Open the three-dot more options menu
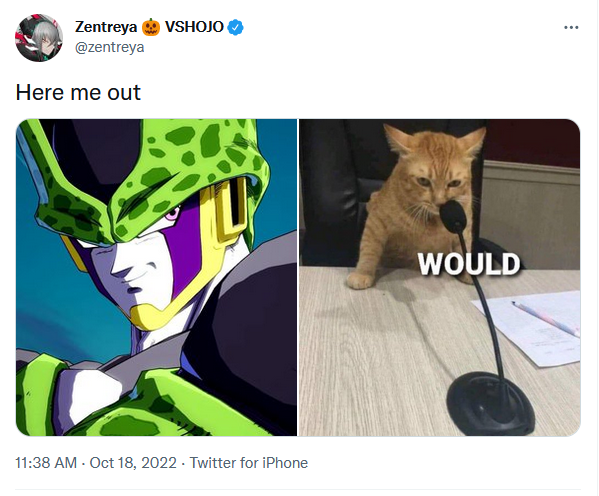599x496 pixels. [571, 28]
